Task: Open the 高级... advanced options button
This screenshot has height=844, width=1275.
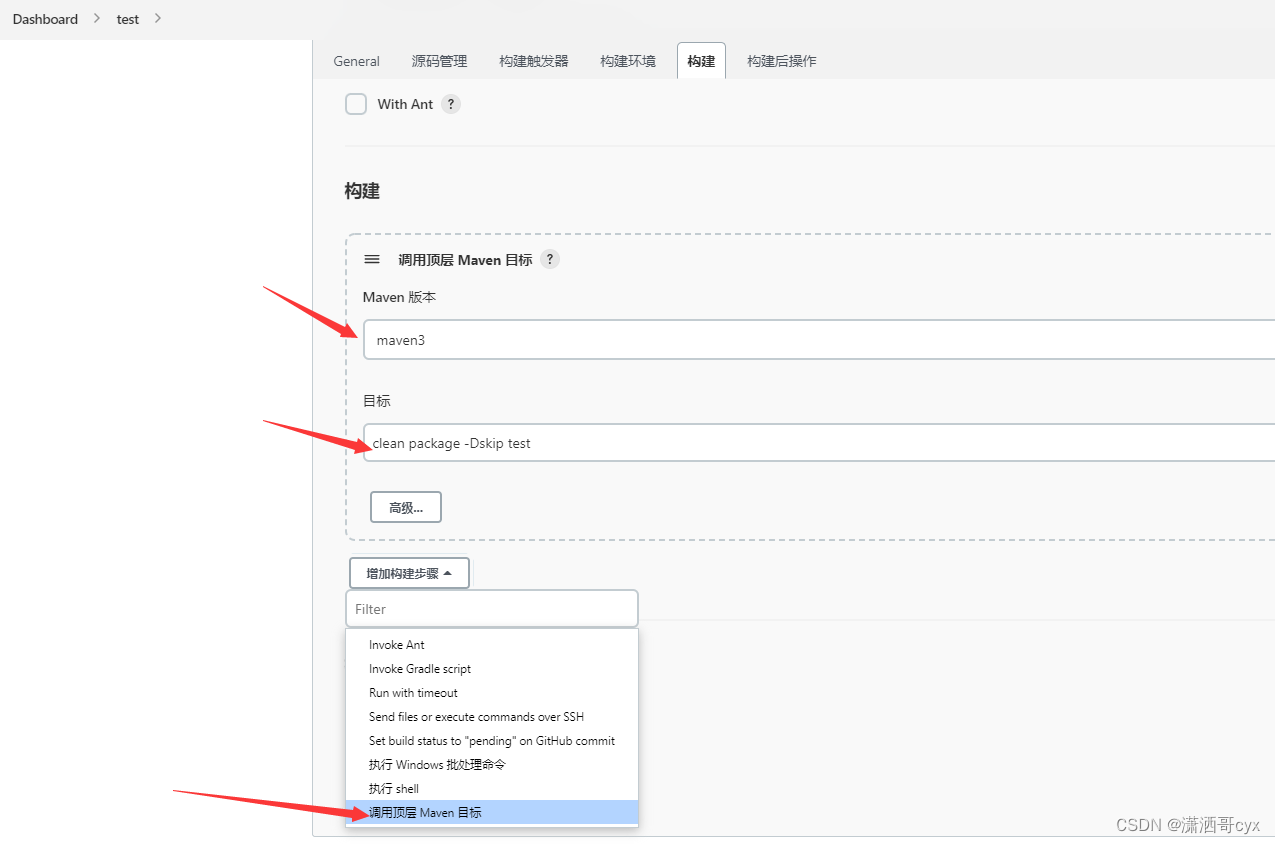Action: [x=406, y=507]
